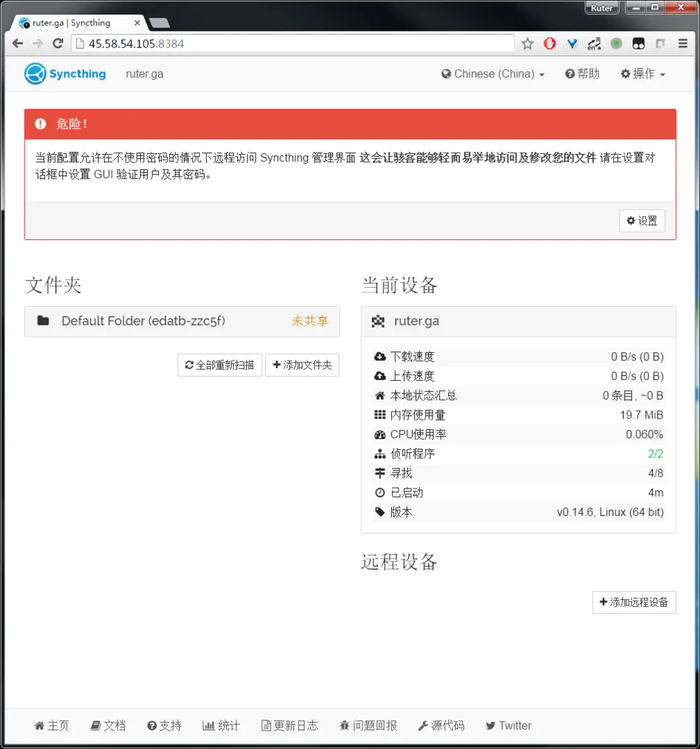
Task: Expand the Default Folder panel
Action: pyautogui.click(x=182, y=321)
